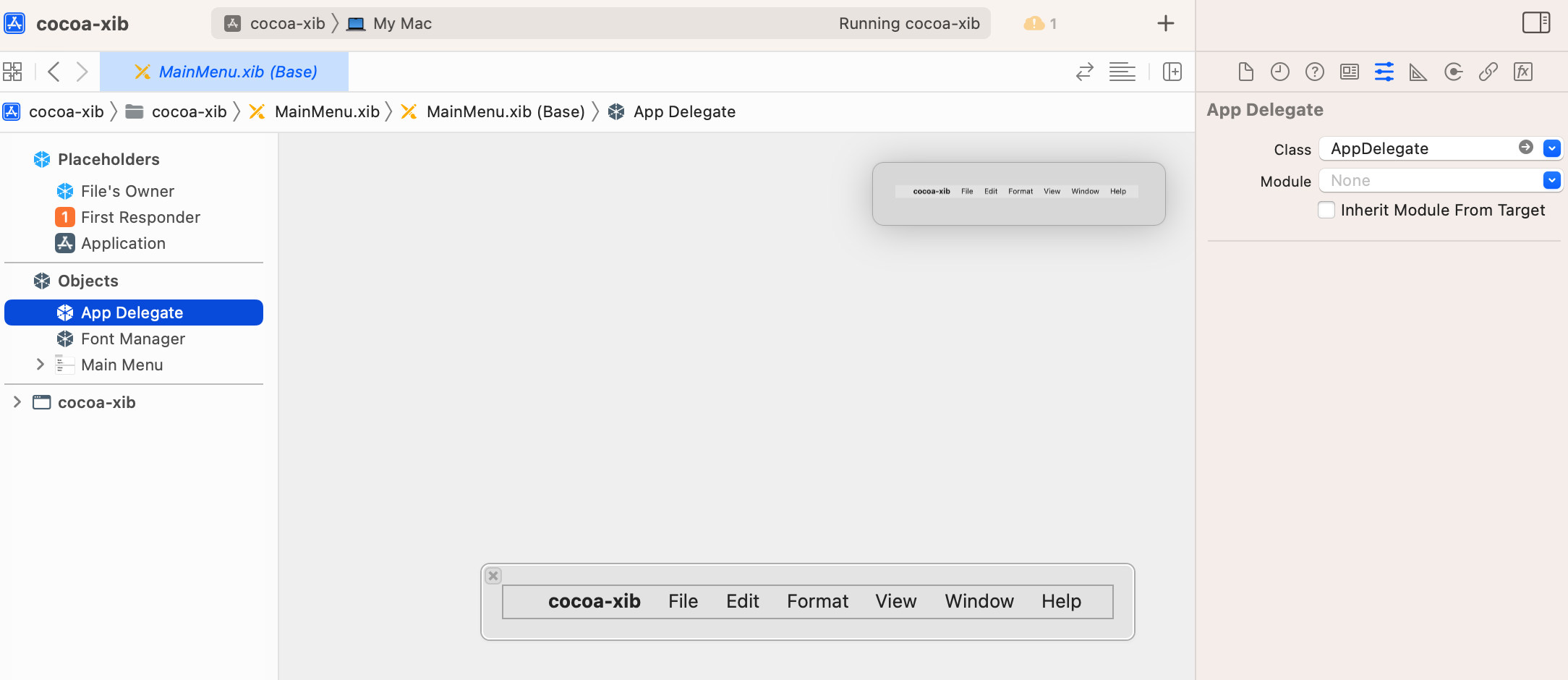Open the View Effects fx inspector
This screenshot has width=1568, height=680.
tap(1523, 72)
